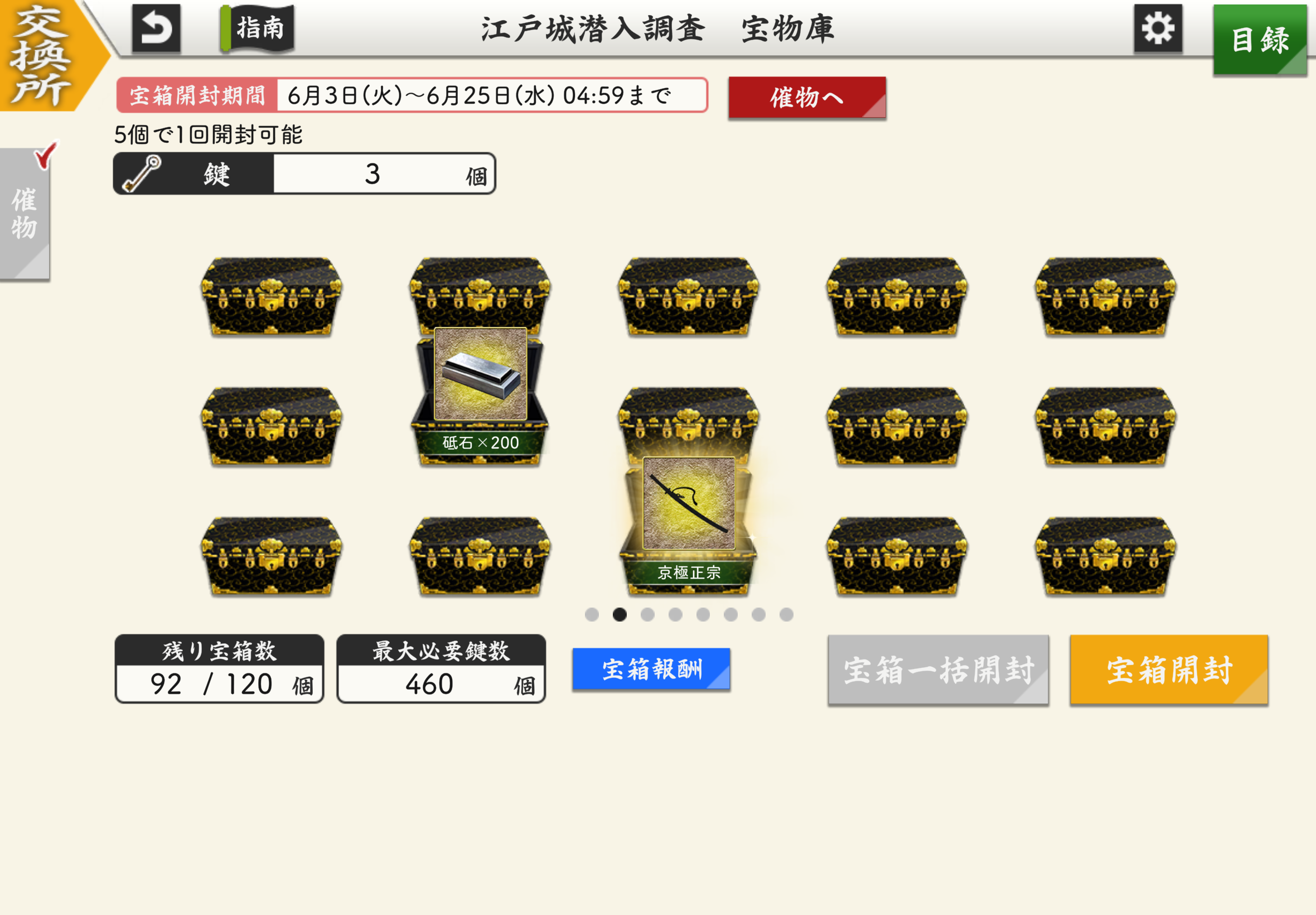The image size is (1316, 915).
Task: Switch to the 催物 side tab
Action: [25, 213]
